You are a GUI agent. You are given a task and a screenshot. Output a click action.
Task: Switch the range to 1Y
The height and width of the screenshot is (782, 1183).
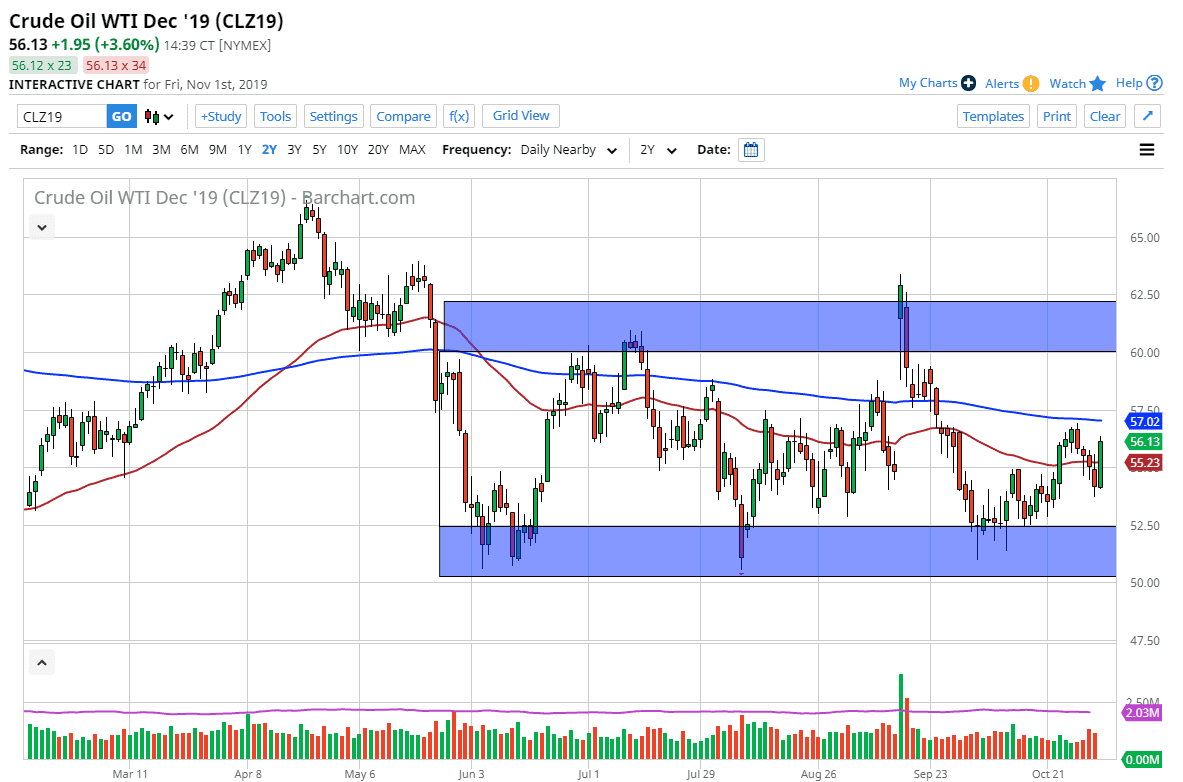244,149
